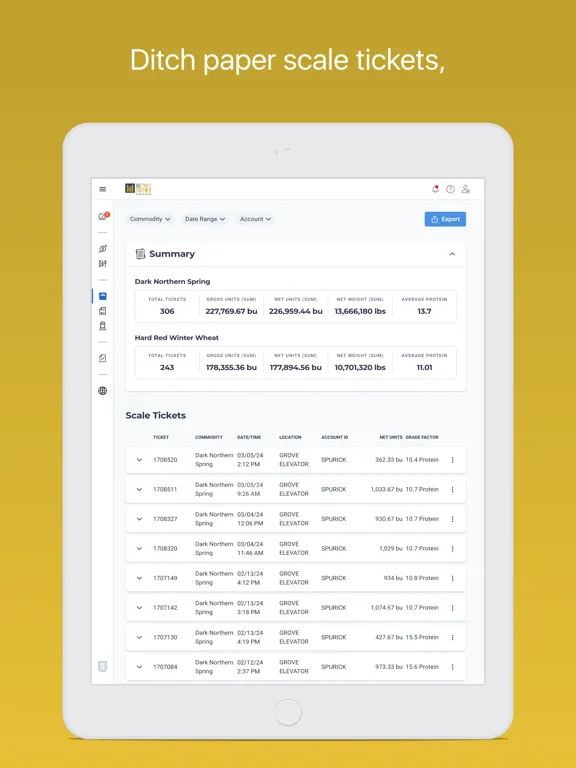Collapse the Summary panel chevron
The image size is (576, 768).
click(452, 254)
